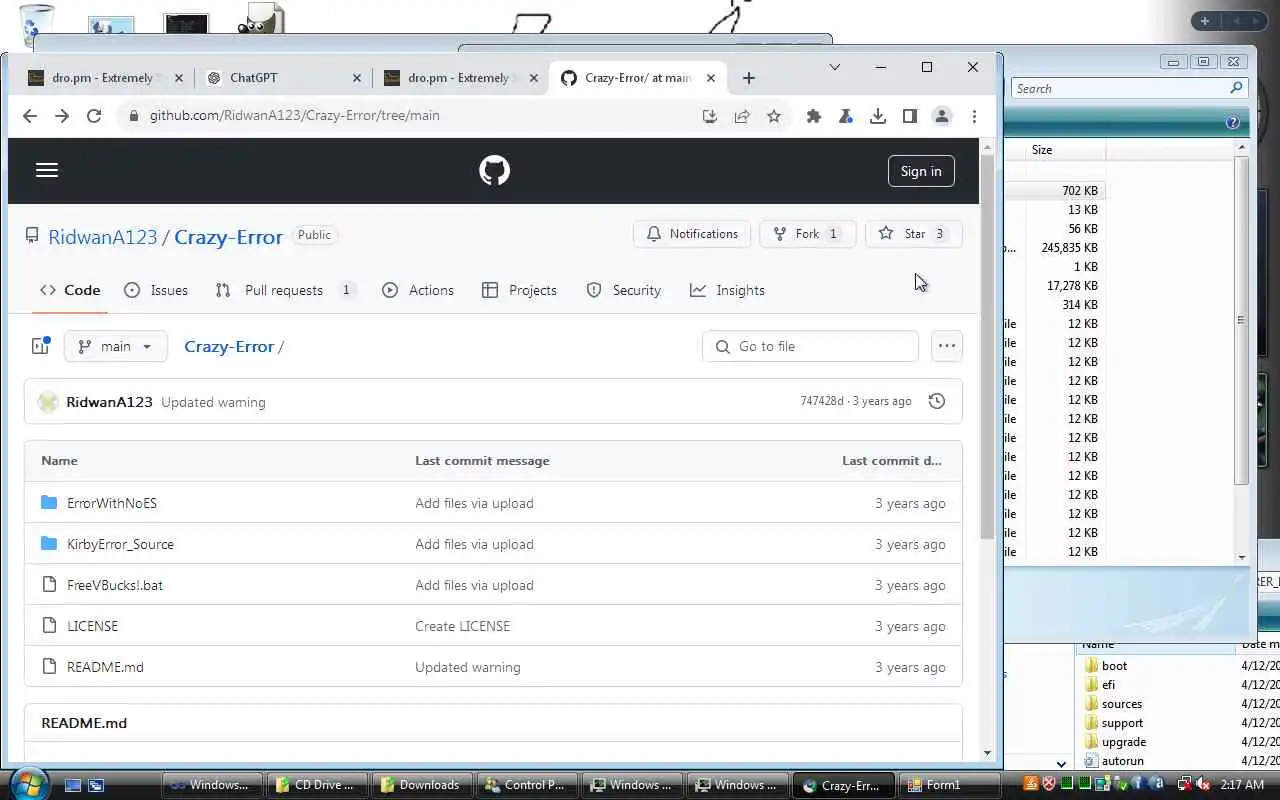Image resolution: width=1280 pixels, height=800 pixels.
Task: Open the KirbyError_Source folder
Action: pos(120,544)
